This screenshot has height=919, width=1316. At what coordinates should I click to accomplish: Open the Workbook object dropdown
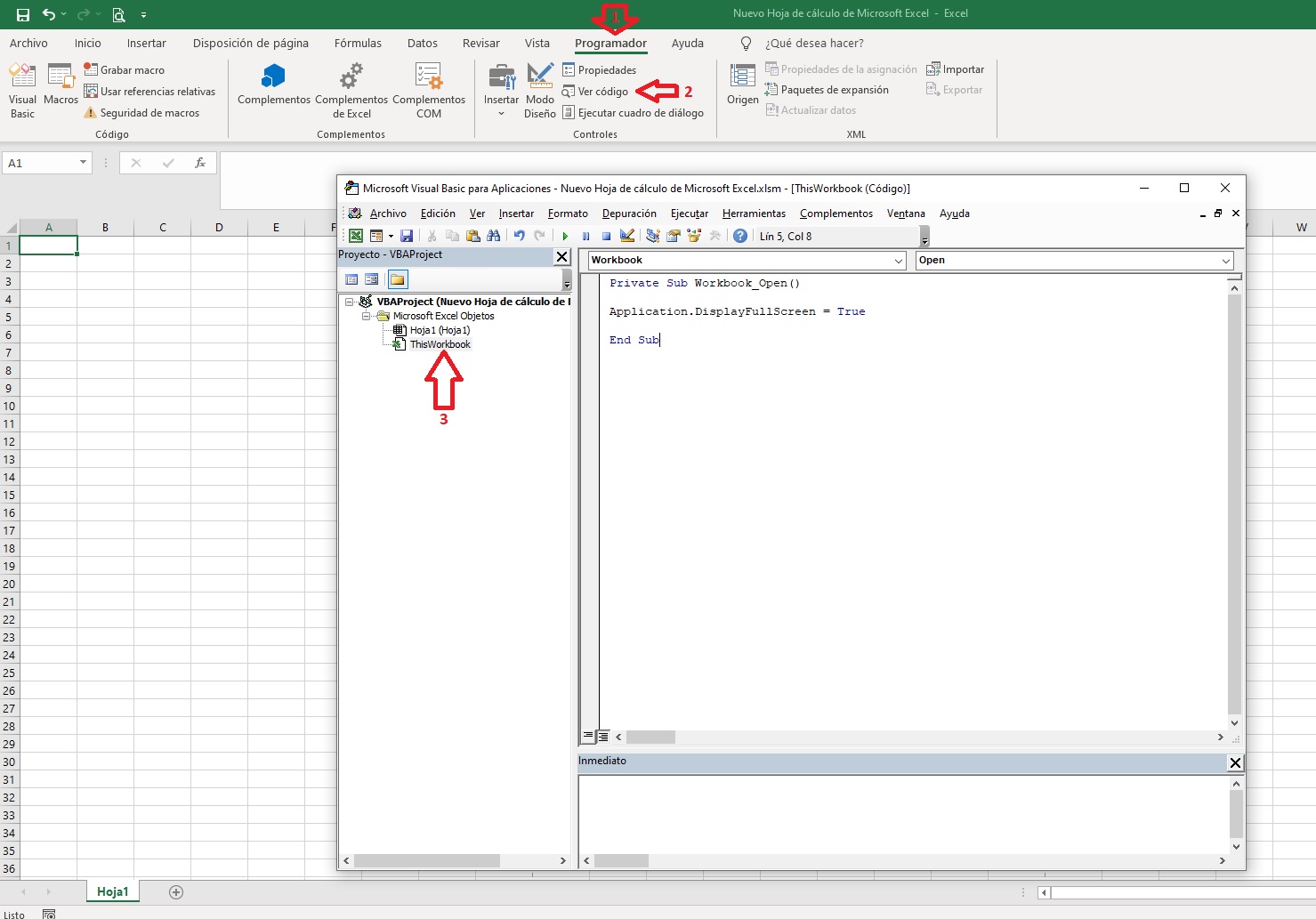(x=897, y=260)
